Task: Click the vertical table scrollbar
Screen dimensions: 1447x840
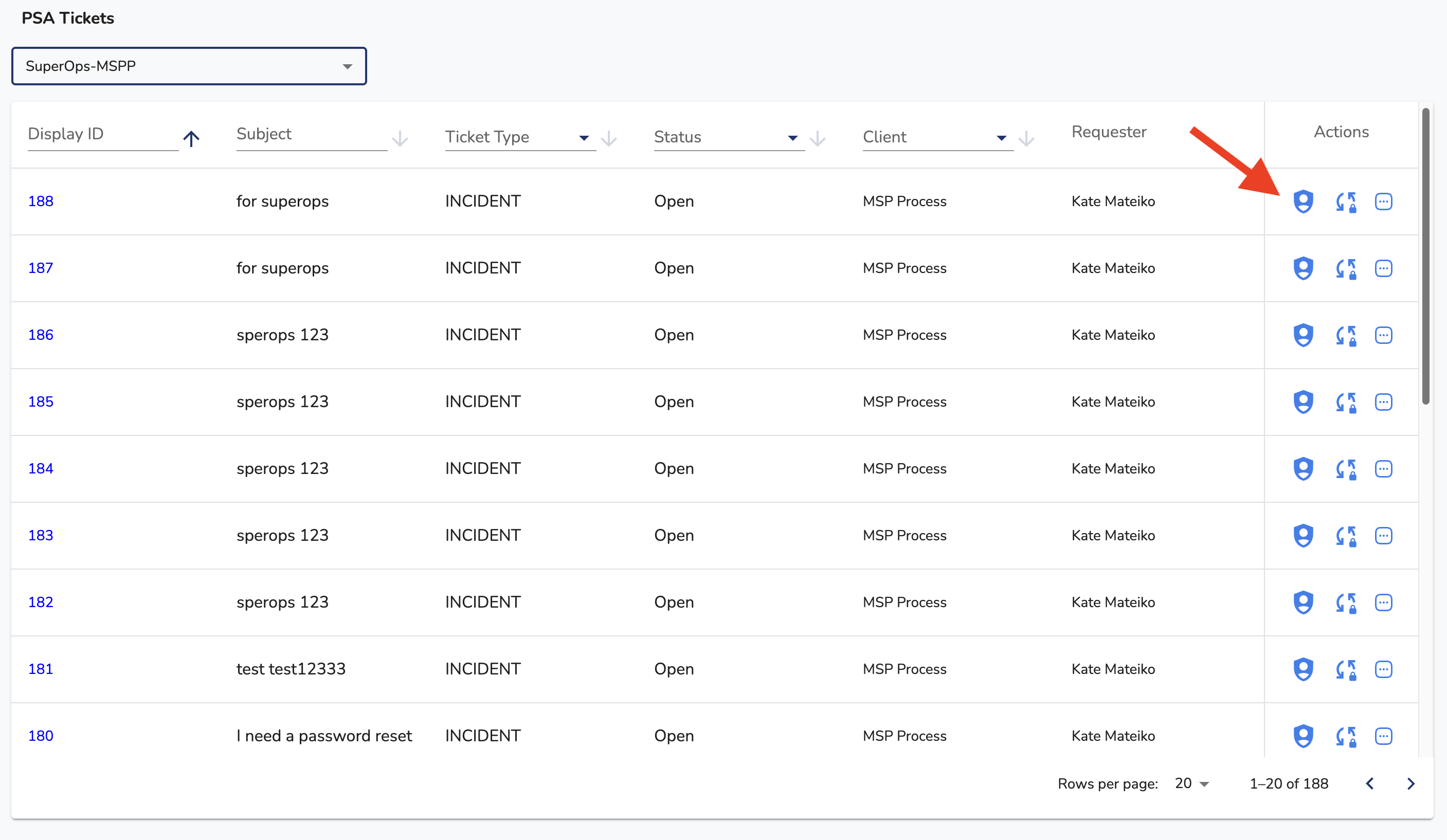Action: 1425,256
